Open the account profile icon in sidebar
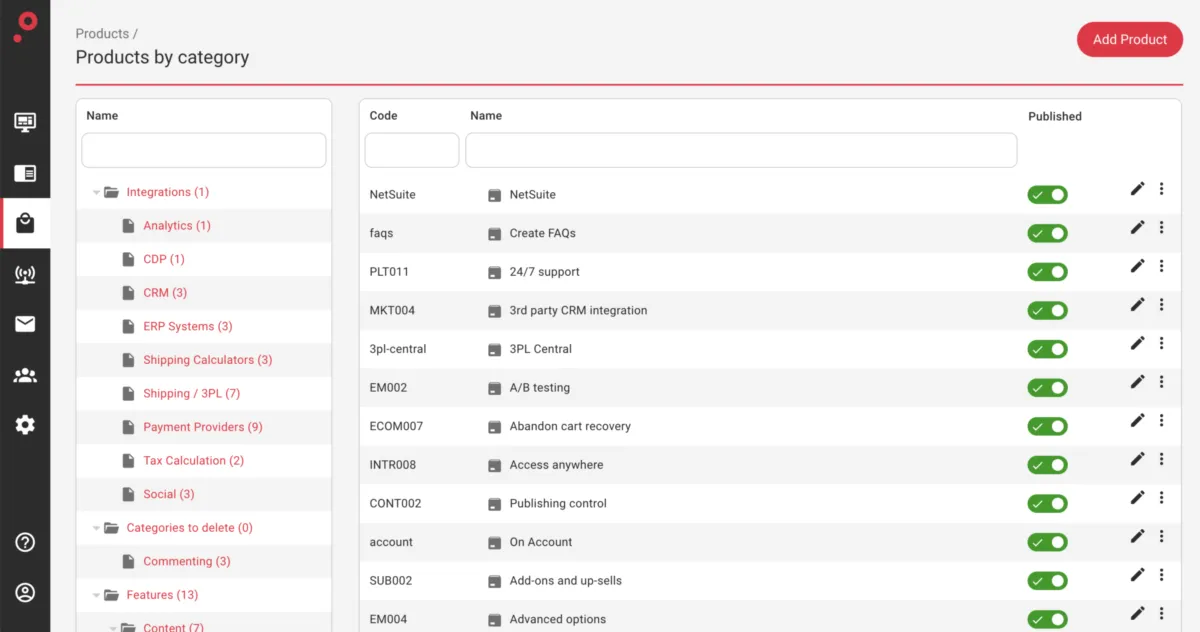The width and height of the screenshot is (1200, 632). click(x=25, y=592)
